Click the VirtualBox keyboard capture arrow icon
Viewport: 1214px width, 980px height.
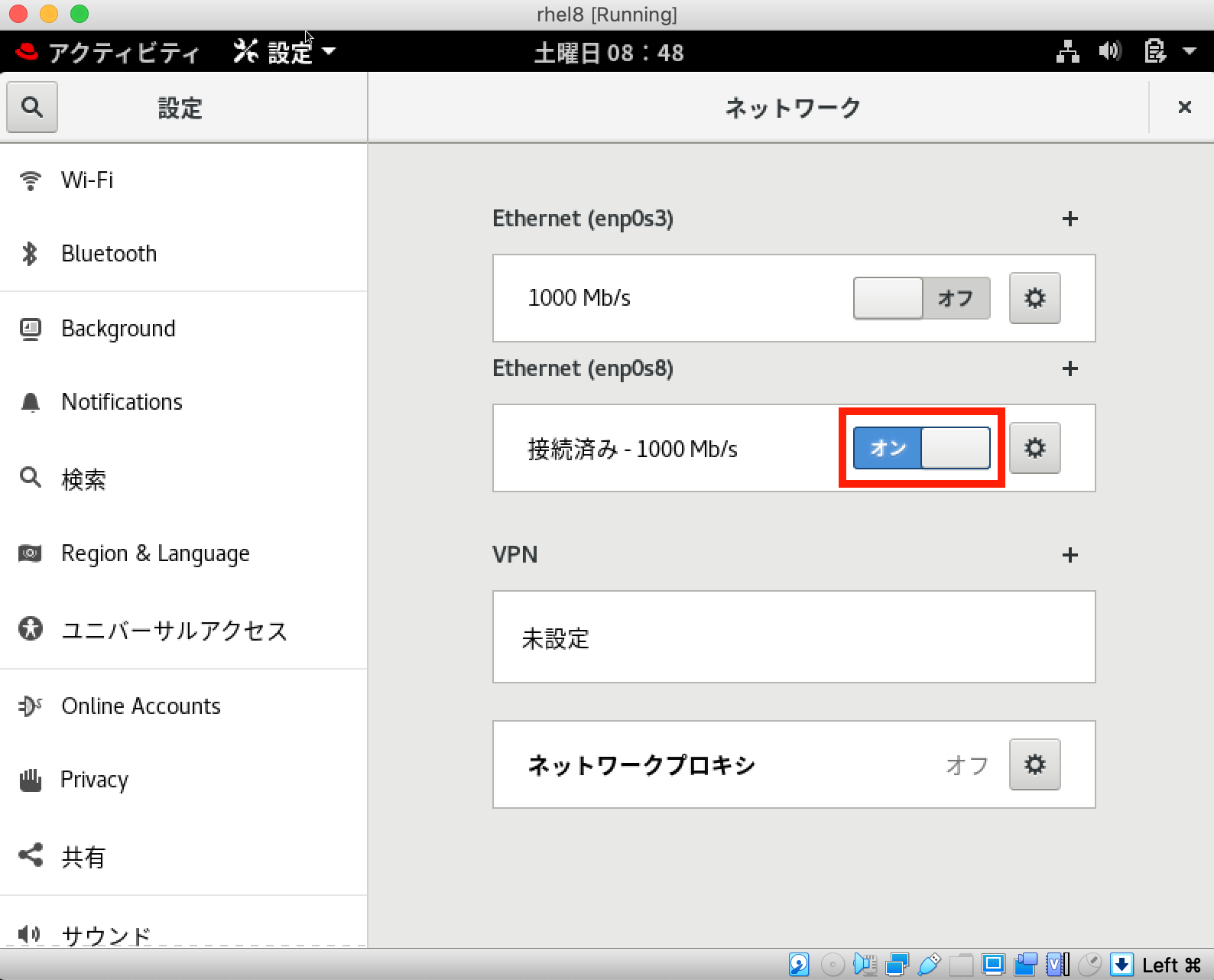[x=1121, y=965]
